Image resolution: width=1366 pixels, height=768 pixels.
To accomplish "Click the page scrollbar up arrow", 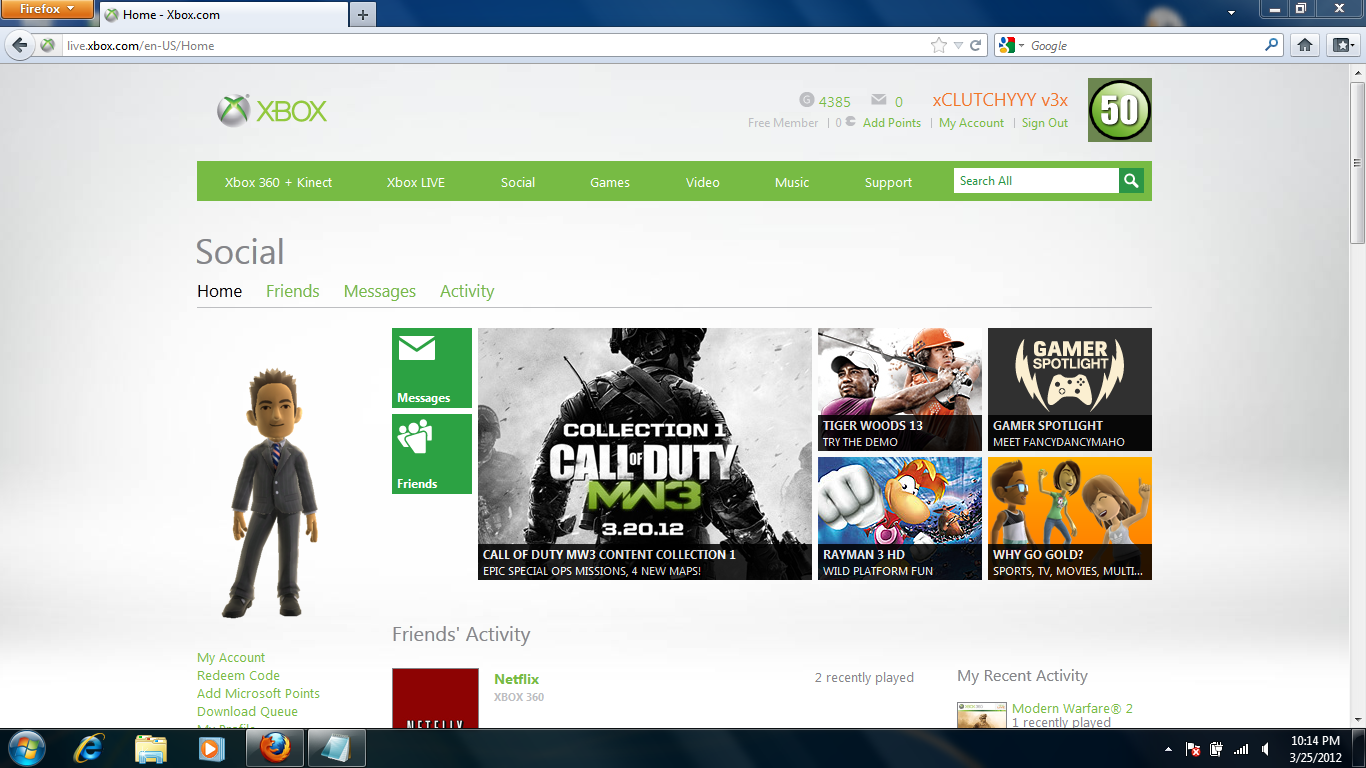I will point(1357,73).
